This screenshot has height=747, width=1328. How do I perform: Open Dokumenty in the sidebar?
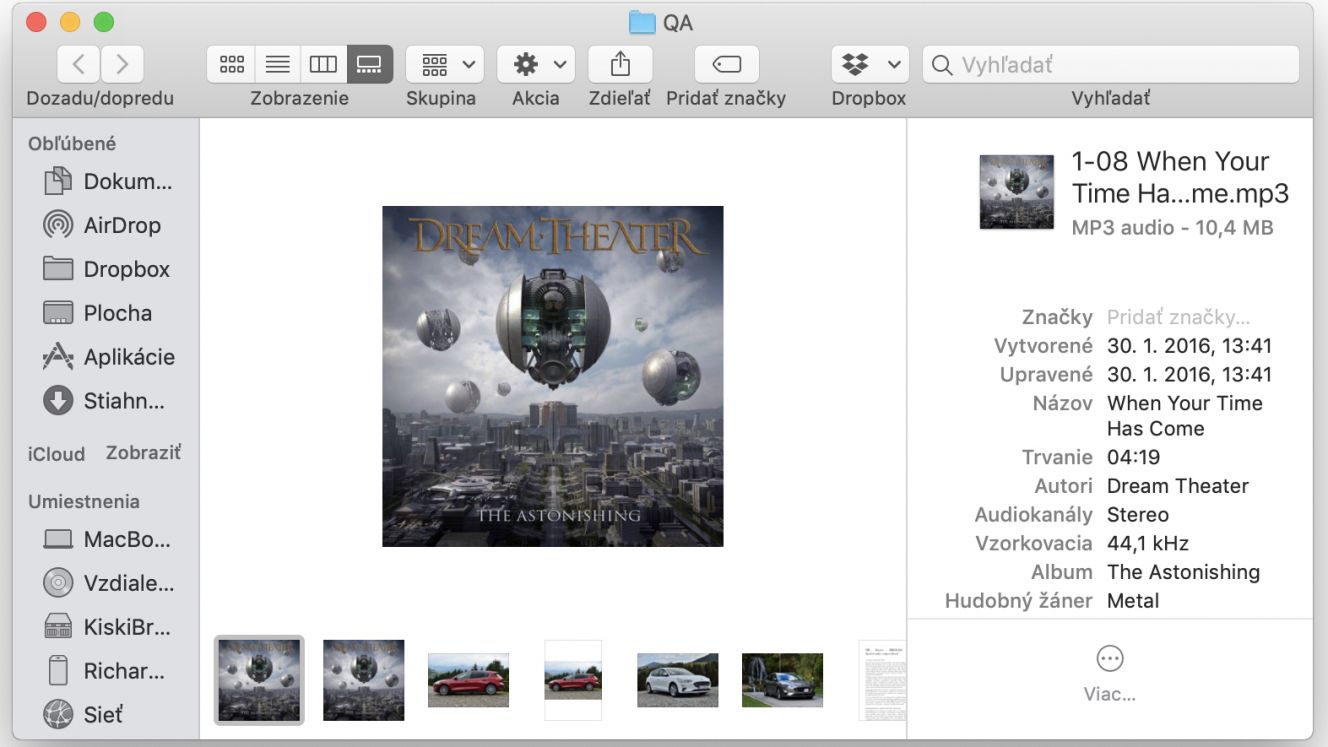pyautogui.click(x=107, y=181)
